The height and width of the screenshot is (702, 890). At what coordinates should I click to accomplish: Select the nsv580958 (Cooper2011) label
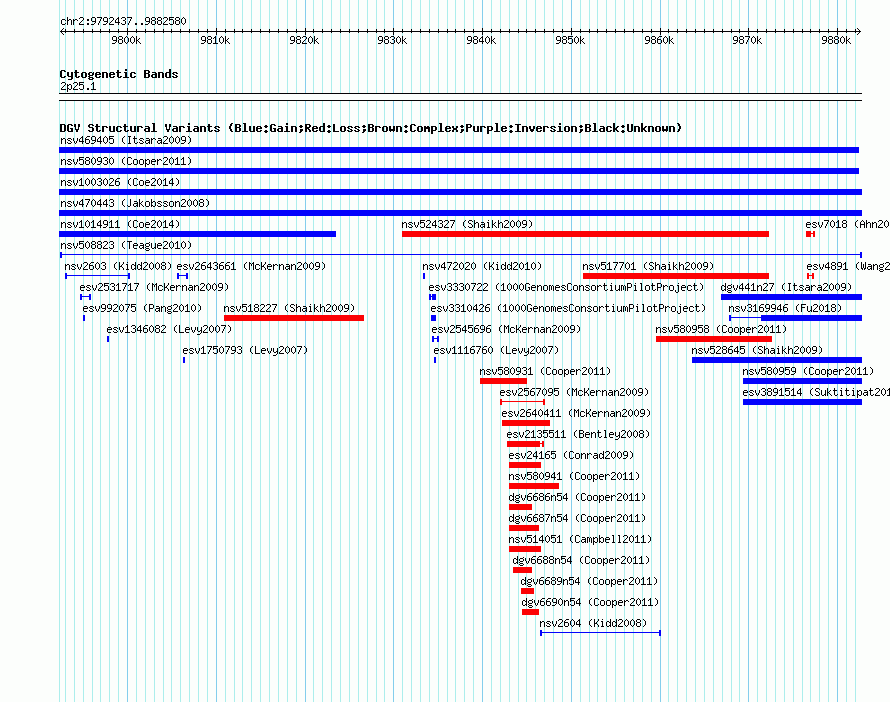(x=721, y=329)
